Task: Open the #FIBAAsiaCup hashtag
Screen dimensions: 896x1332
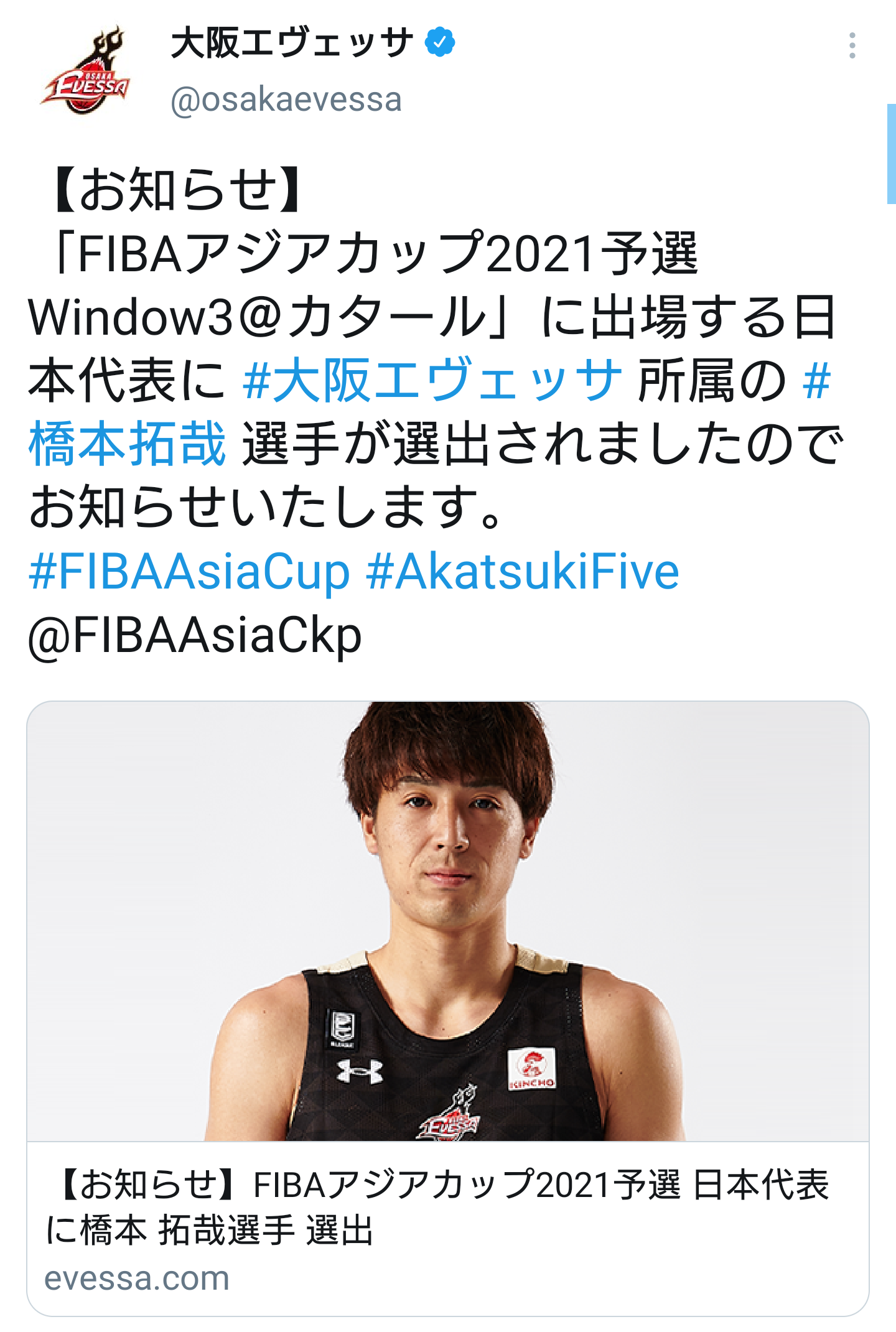Action: pyautogui.click(x=190, y=571)
